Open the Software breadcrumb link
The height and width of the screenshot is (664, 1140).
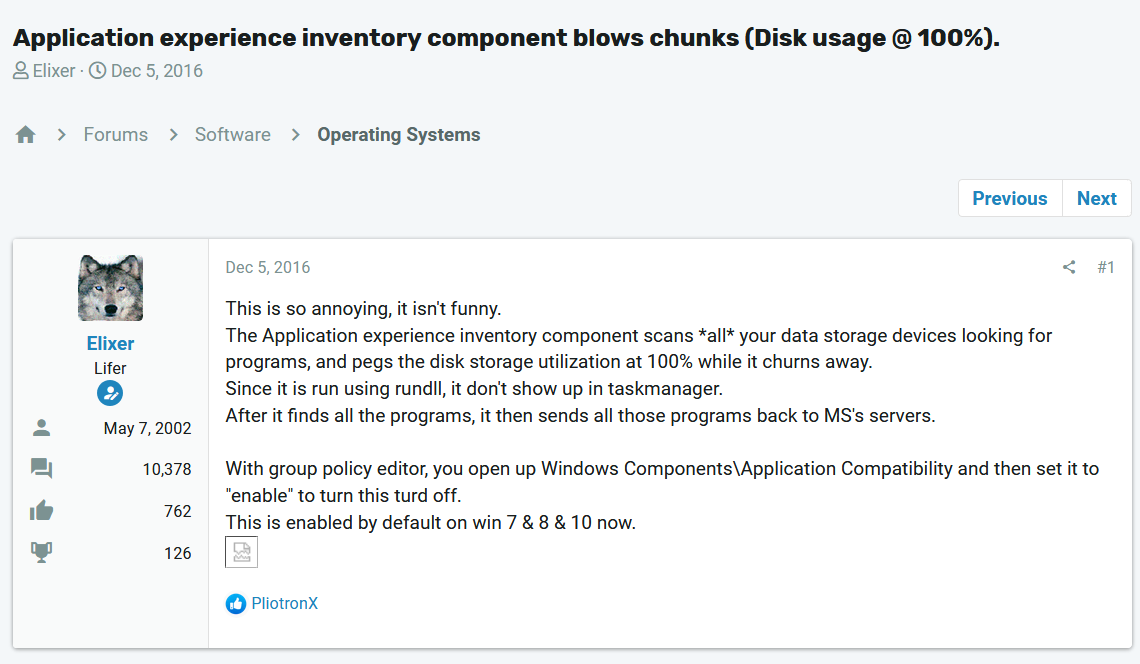[232, 135]
